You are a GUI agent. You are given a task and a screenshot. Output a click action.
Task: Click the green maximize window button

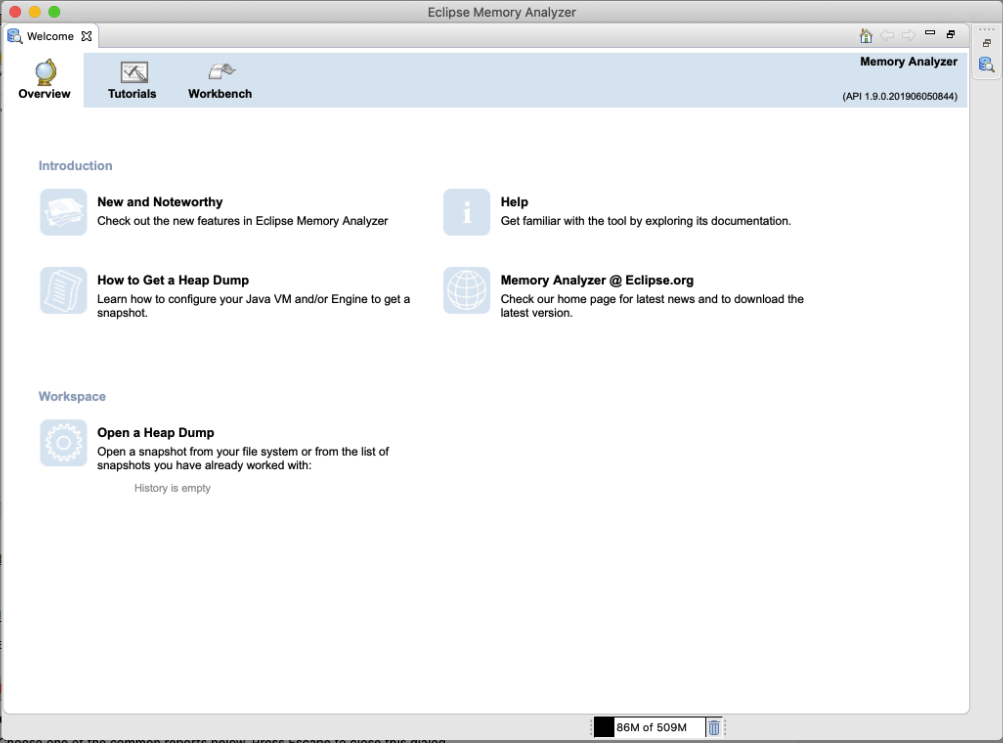(x=54, y=12)
